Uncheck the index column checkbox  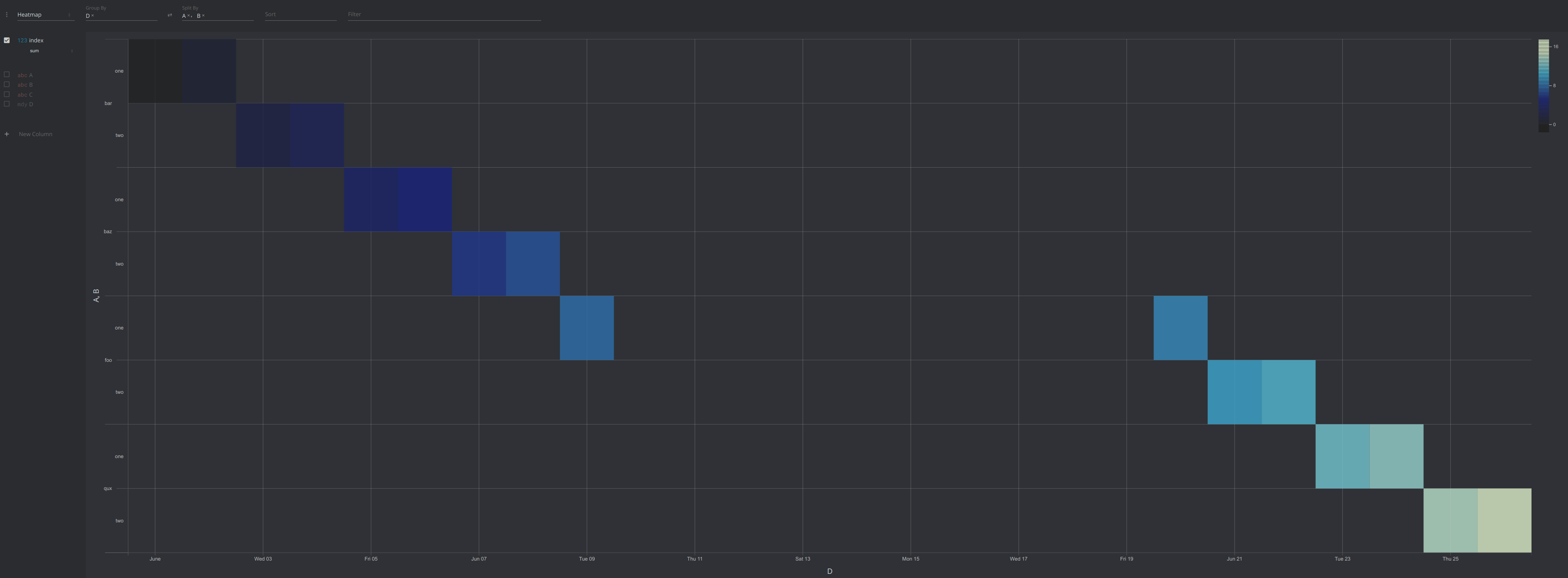(7, 40)
